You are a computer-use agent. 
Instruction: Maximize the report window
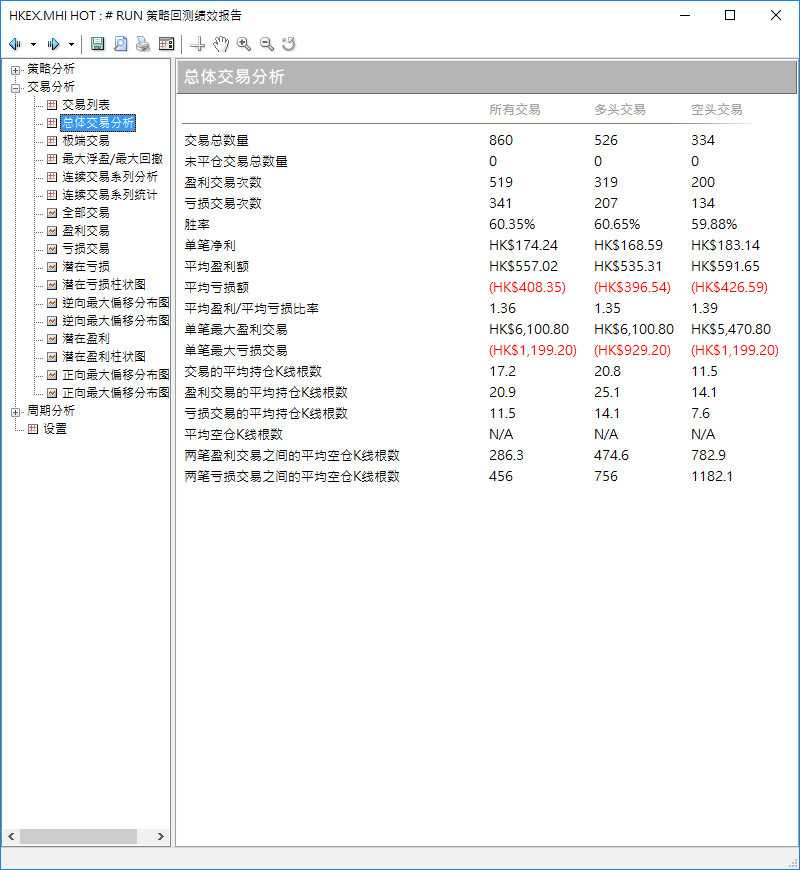730,15
